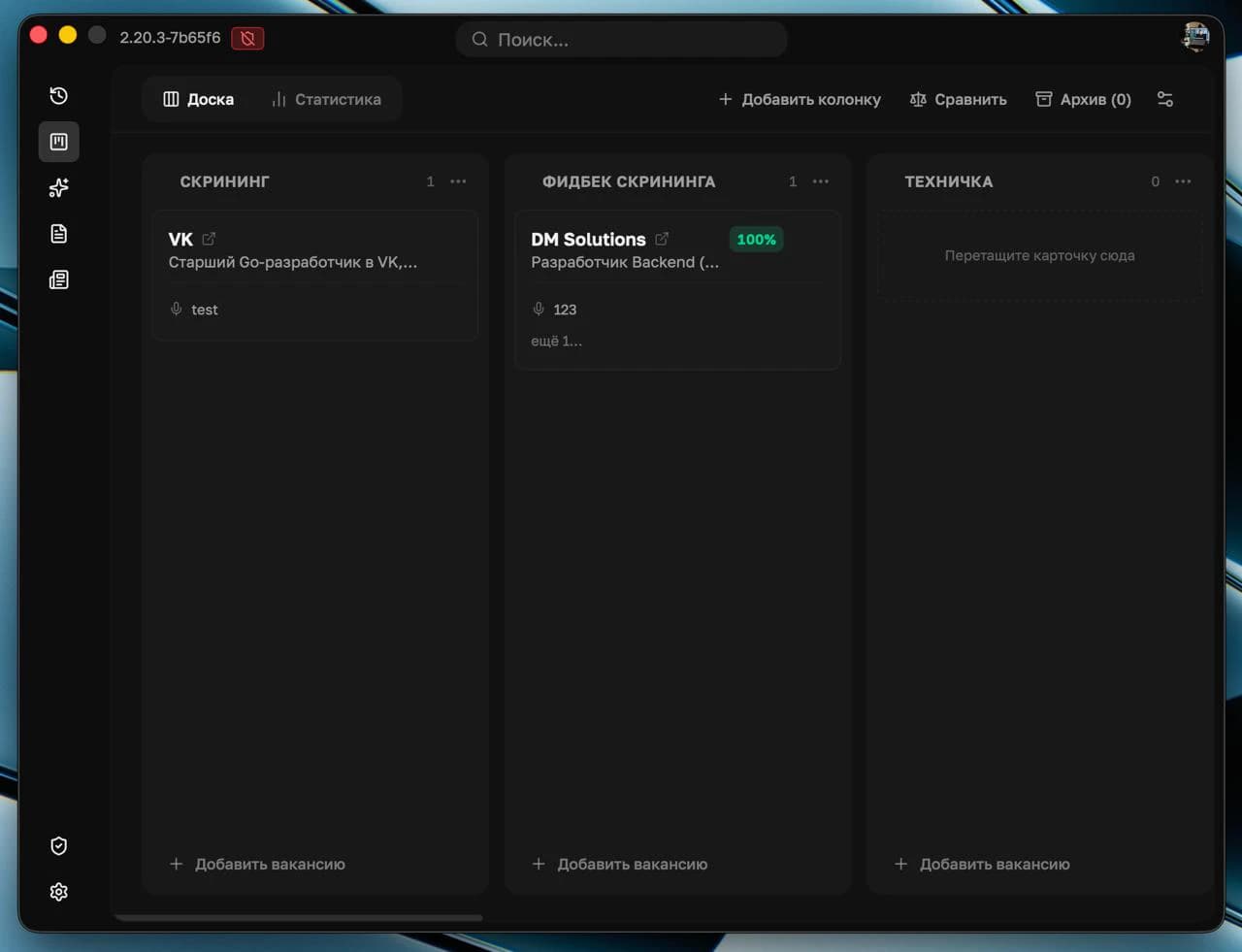Image resolution: width=1242 pixels, height=952 pixels.
Task: Open Архив (0)
Action: pos(1083,99)
